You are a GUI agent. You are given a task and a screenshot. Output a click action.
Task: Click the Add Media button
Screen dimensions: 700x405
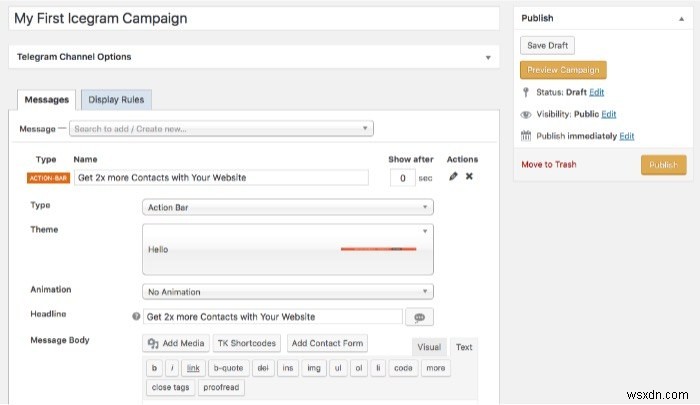click(176, 343)
